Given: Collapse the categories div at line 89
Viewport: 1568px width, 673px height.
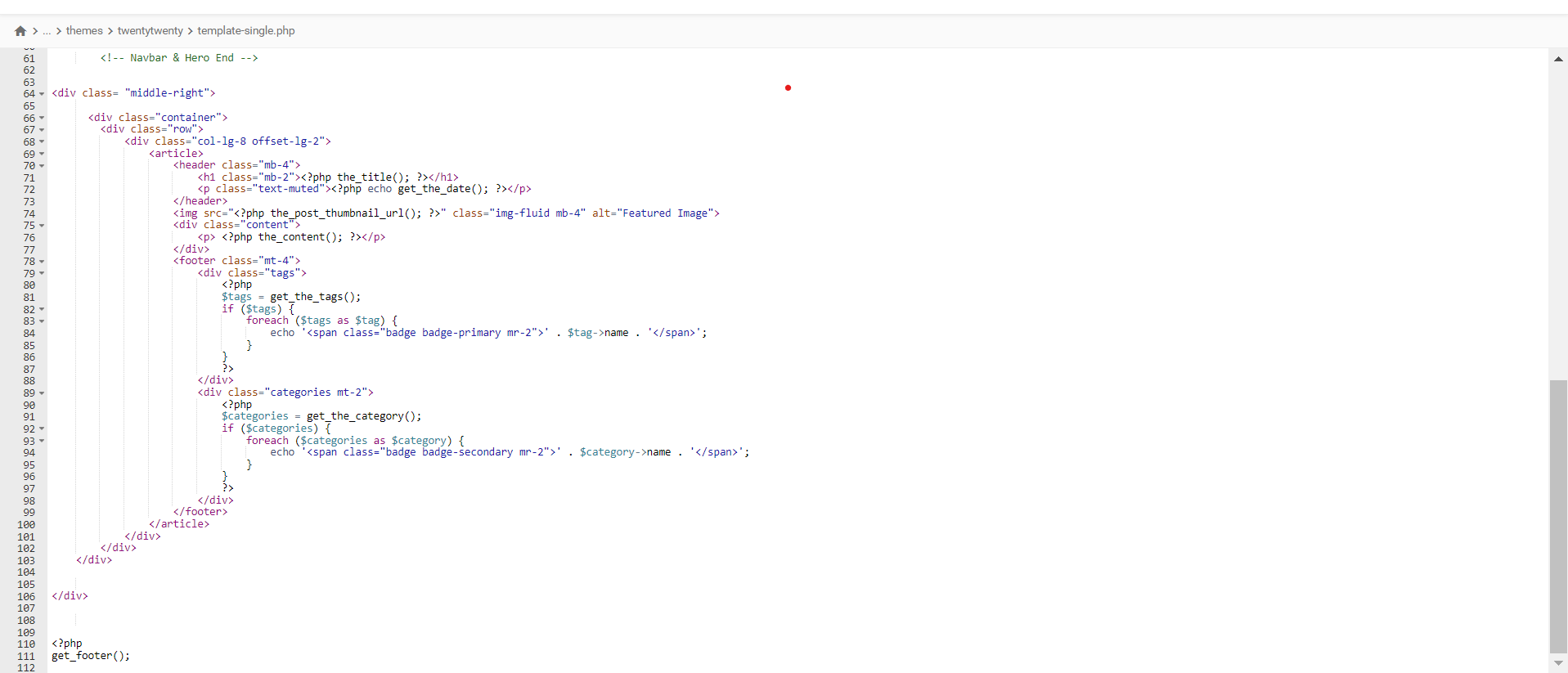Looking at the screenshot, I should pyautogui.click(x=42, y=393).
